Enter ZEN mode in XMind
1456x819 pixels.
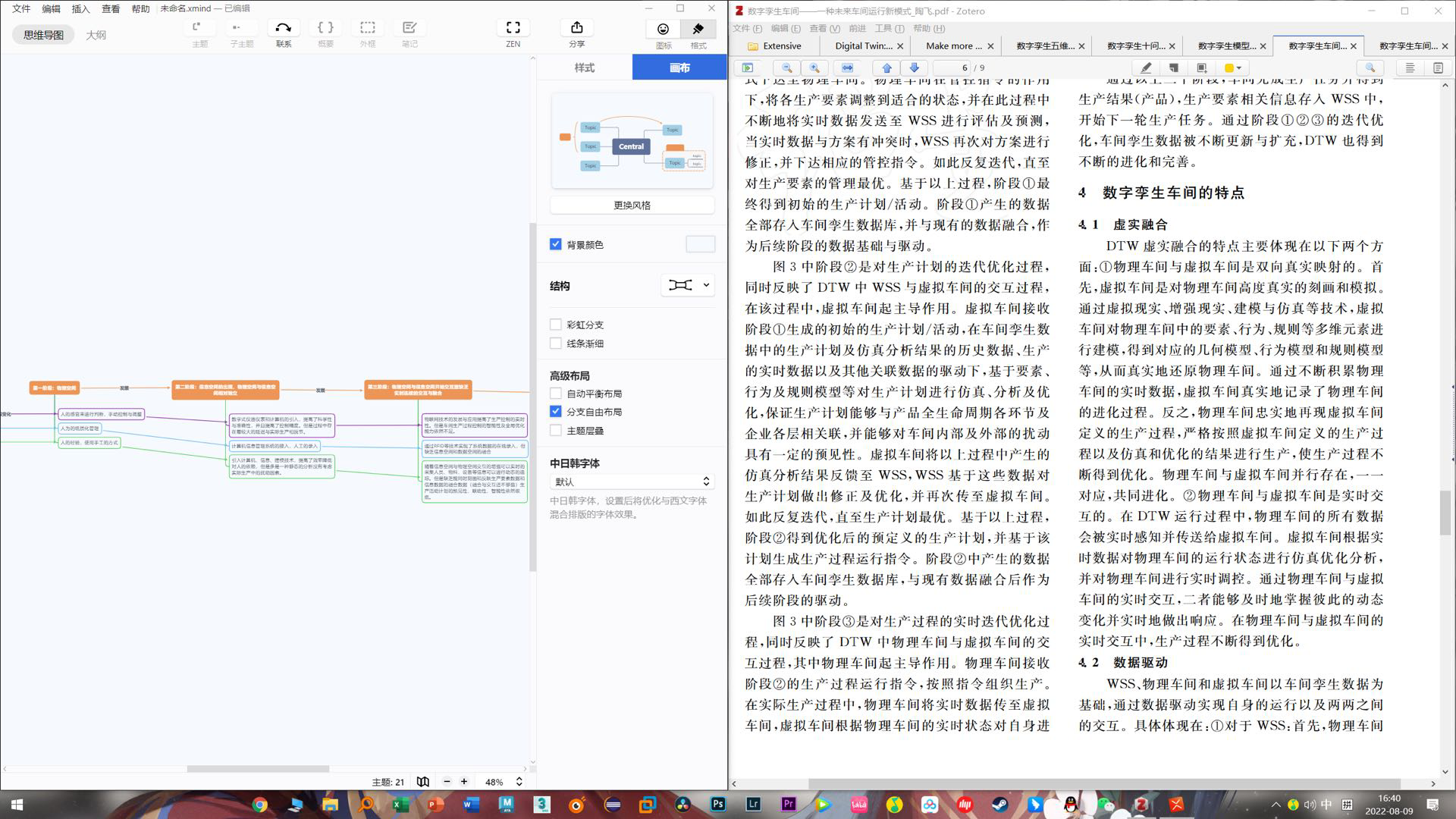pyautogui.click(x=513, y=28)
